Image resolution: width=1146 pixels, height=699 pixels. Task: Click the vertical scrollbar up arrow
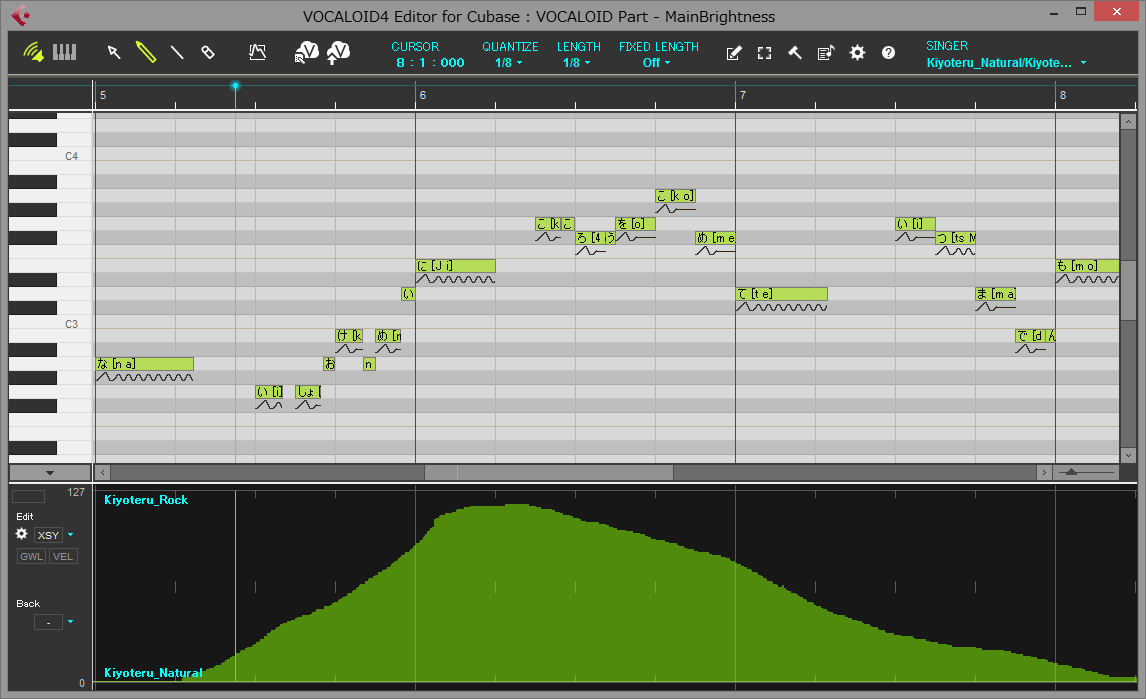[1128, 121]
